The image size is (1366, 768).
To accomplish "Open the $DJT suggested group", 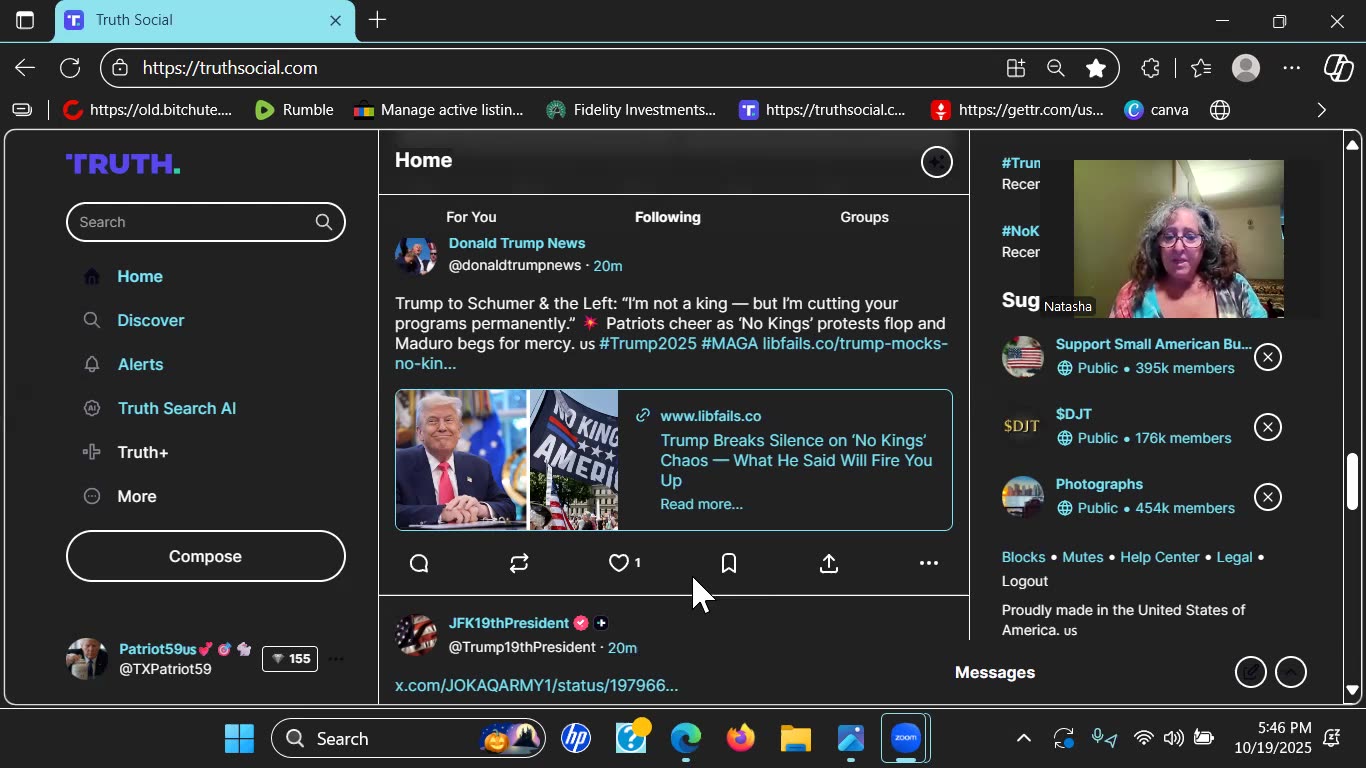I will tap(1074, 414).
